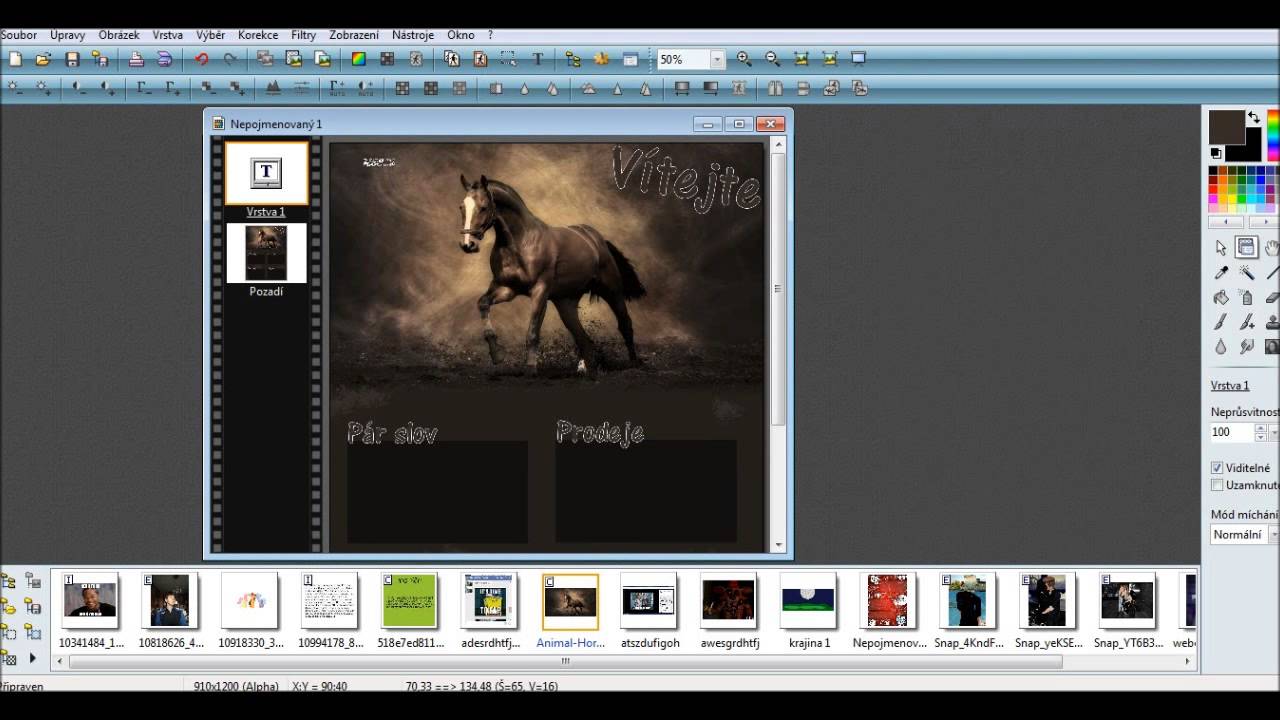Toggle the Viditelné checkbox
The image size is (1280, 720).
[1217, 468]
